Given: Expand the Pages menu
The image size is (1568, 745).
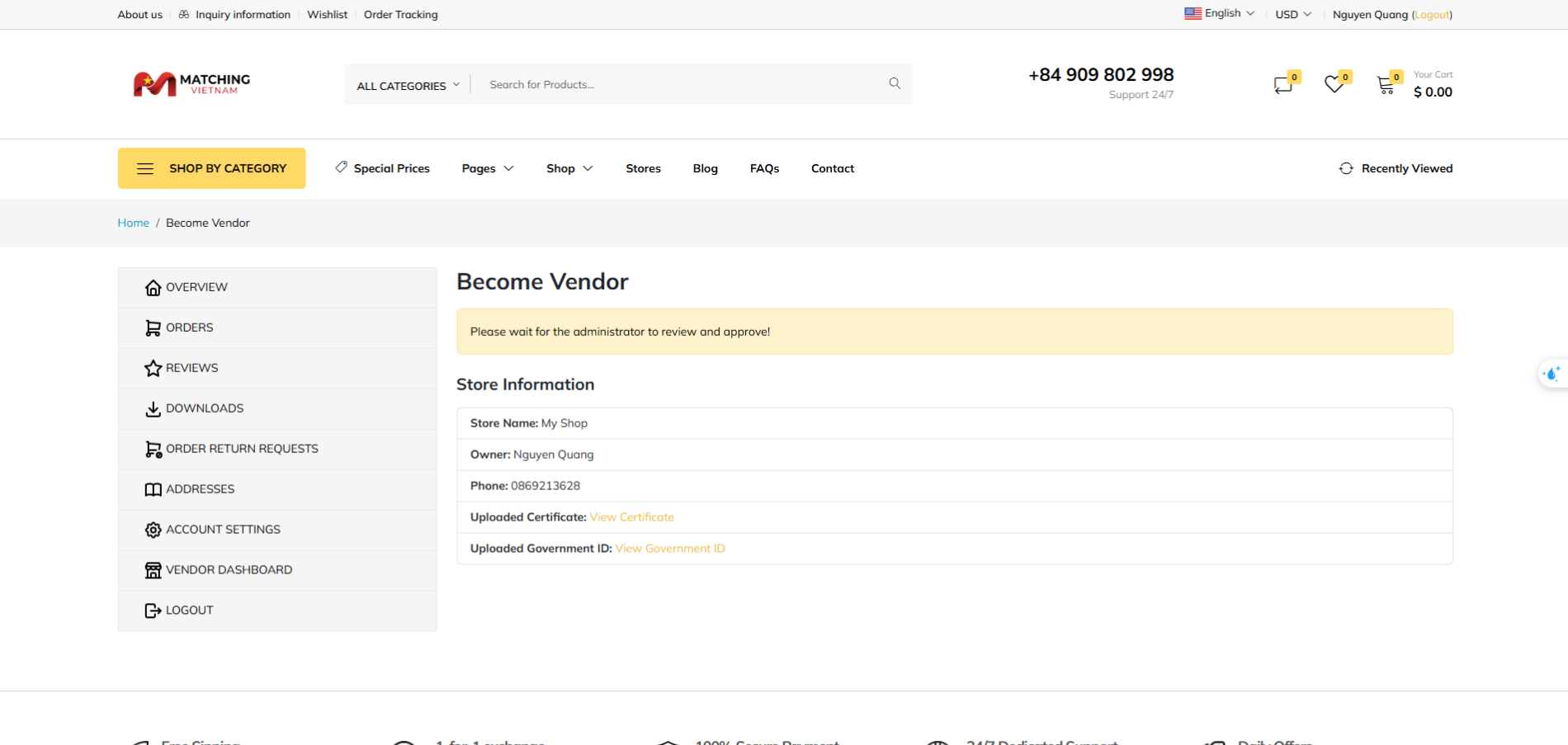Looking at the screenshot, I should coord(487,168).
